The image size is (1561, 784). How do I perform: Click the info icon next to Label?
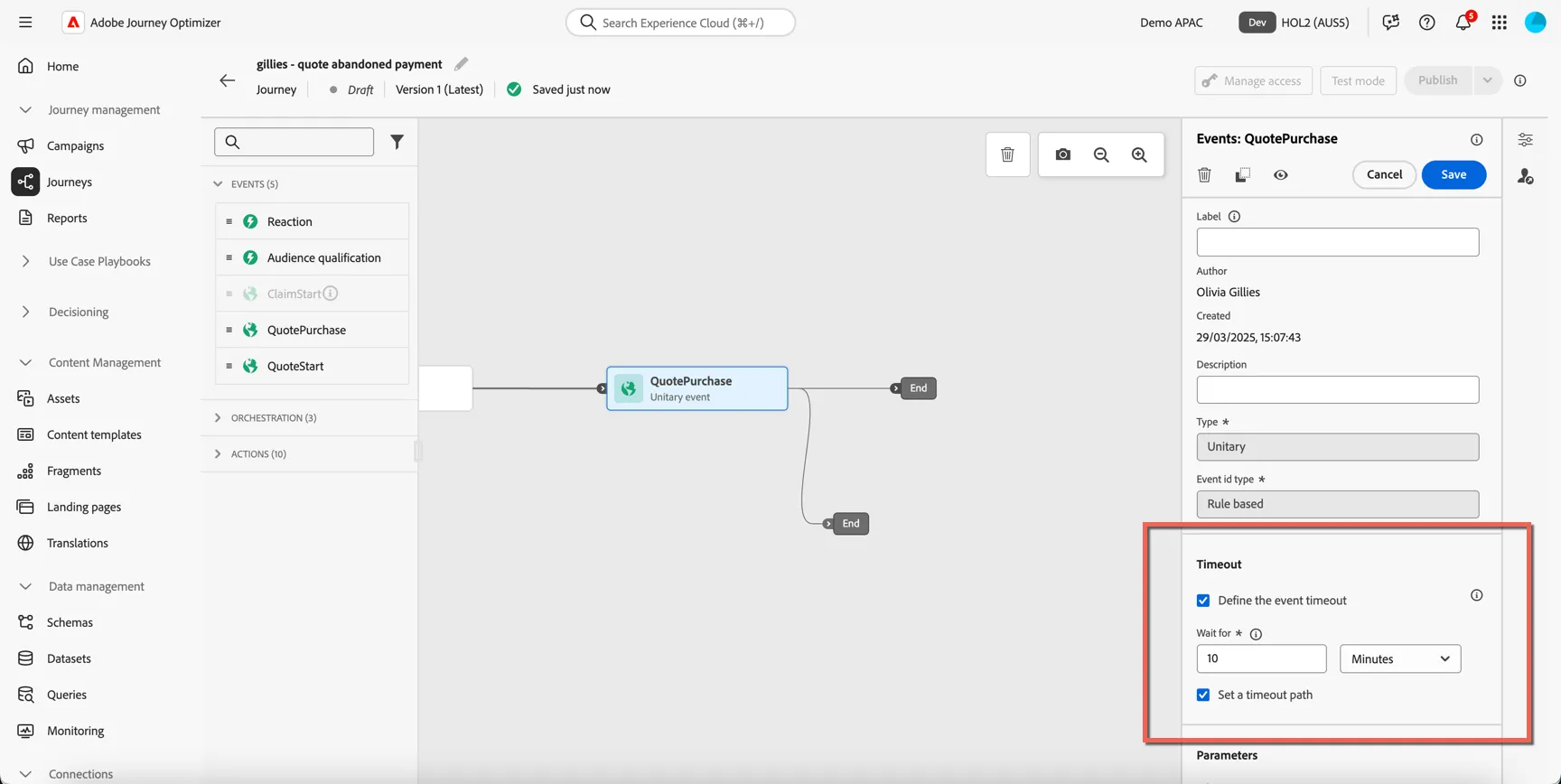1235,217
